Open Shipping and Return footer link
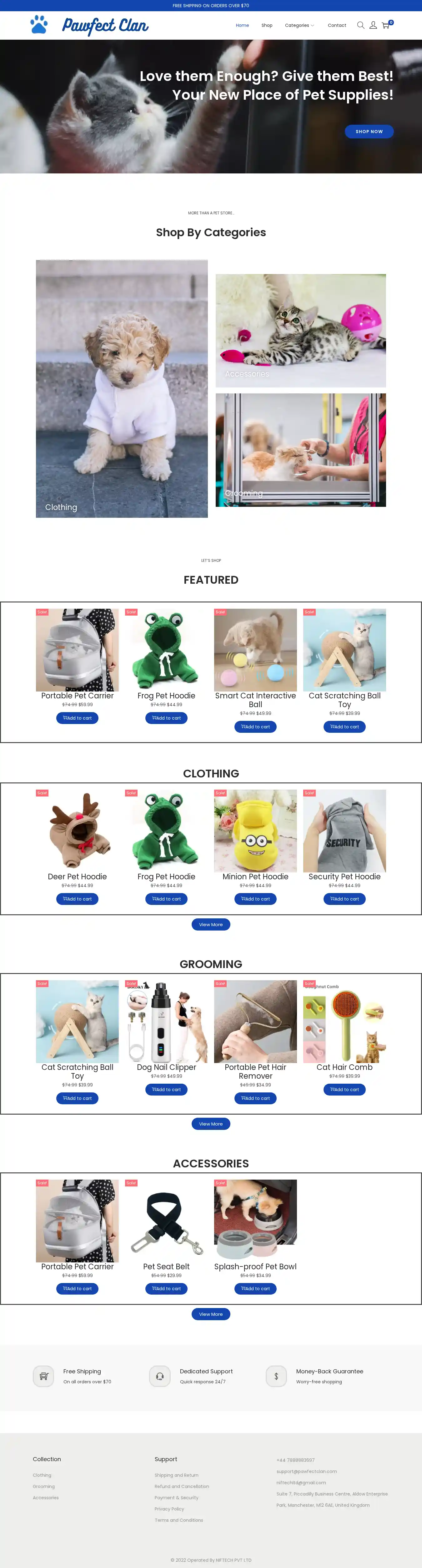This screenshot has height=1568, width=422. click(x=177, y=1475)
